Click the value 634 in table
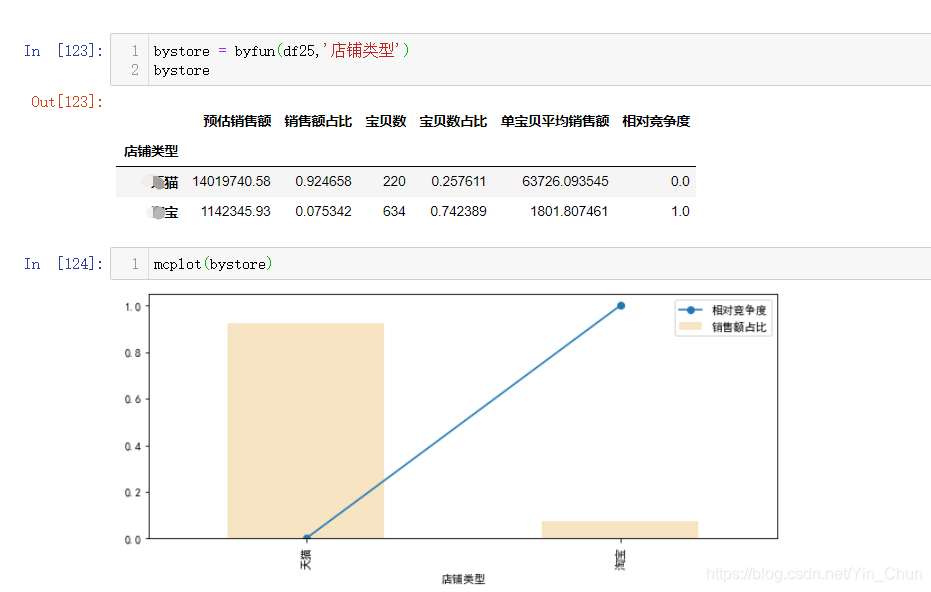The height and width of the screenshot is (592, 931). [x=394, y=211]
